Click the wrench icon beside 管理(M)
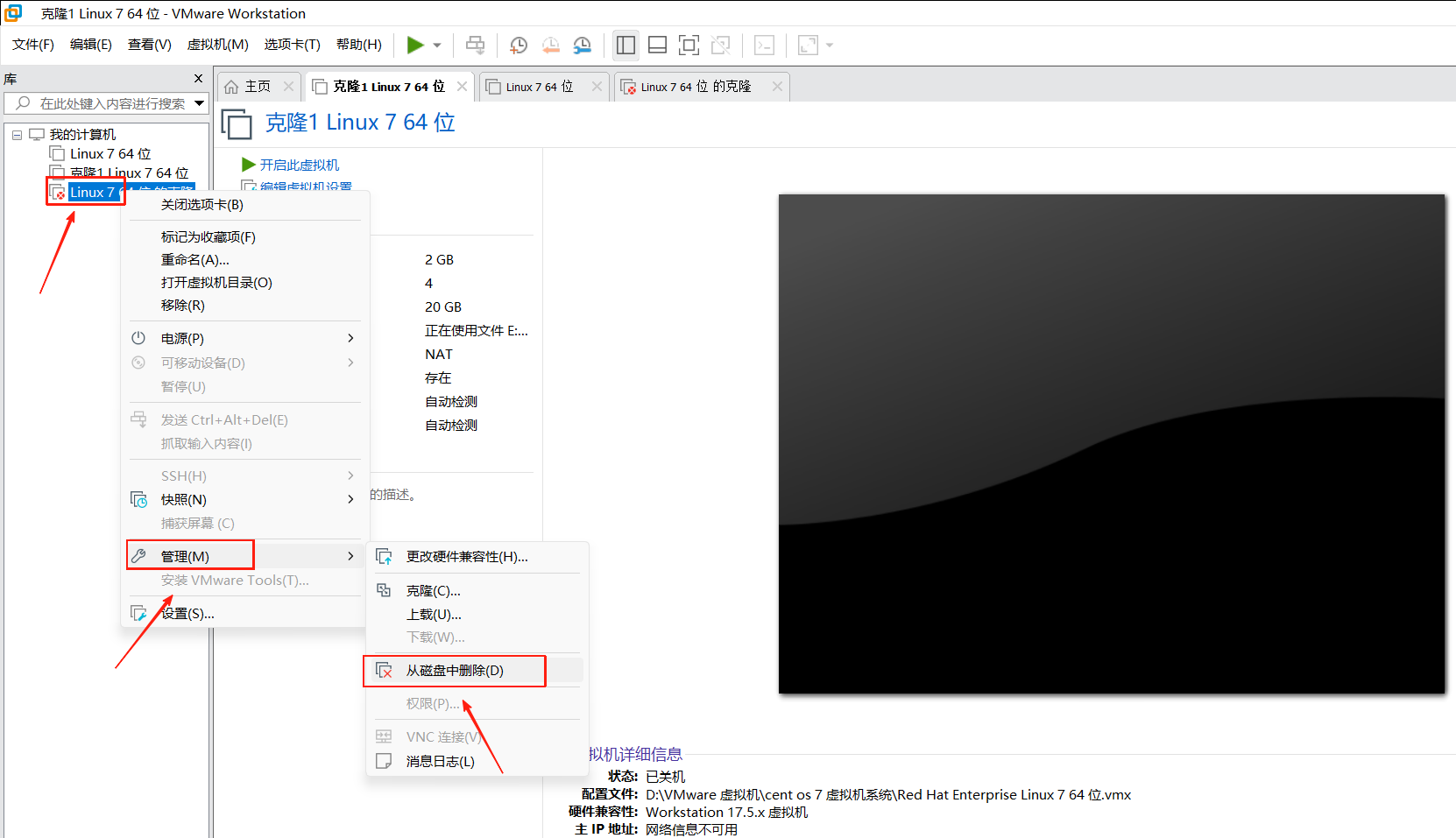This screenshot has height=838, width=1456. coord(138,556)
